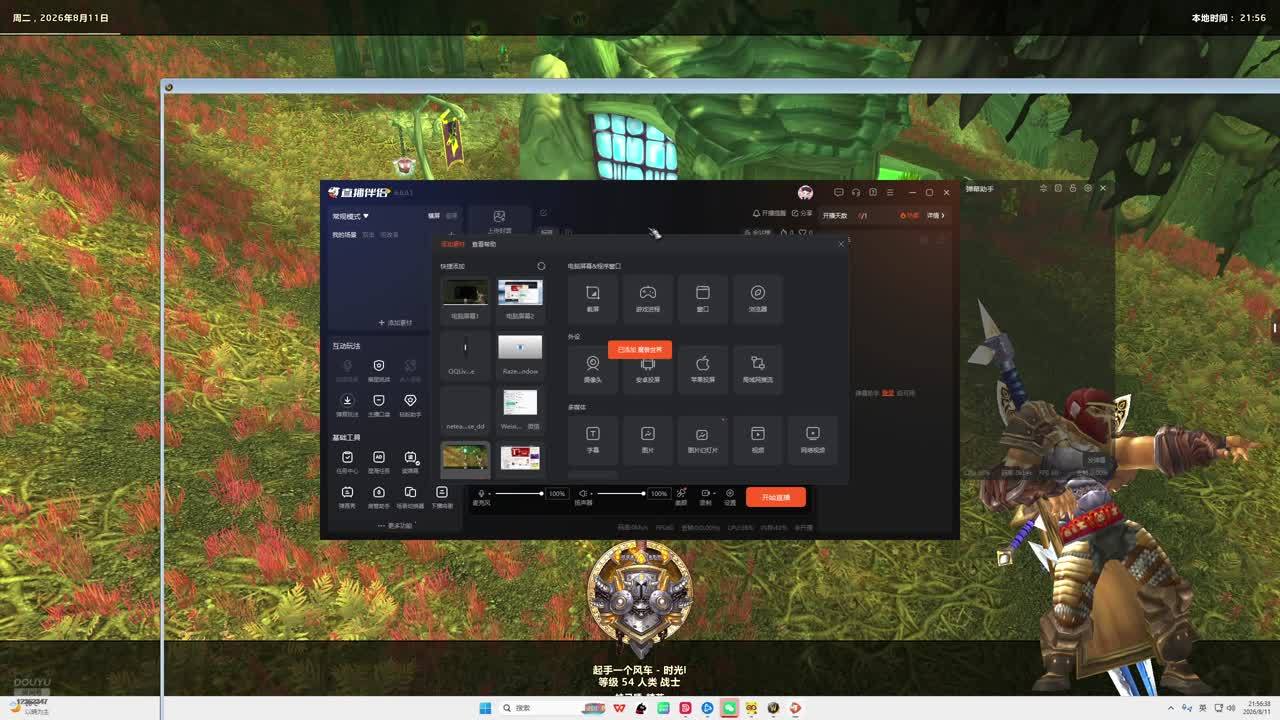
Task: Open the 查看帮助 help tab
Action: (x=484, y=244)
